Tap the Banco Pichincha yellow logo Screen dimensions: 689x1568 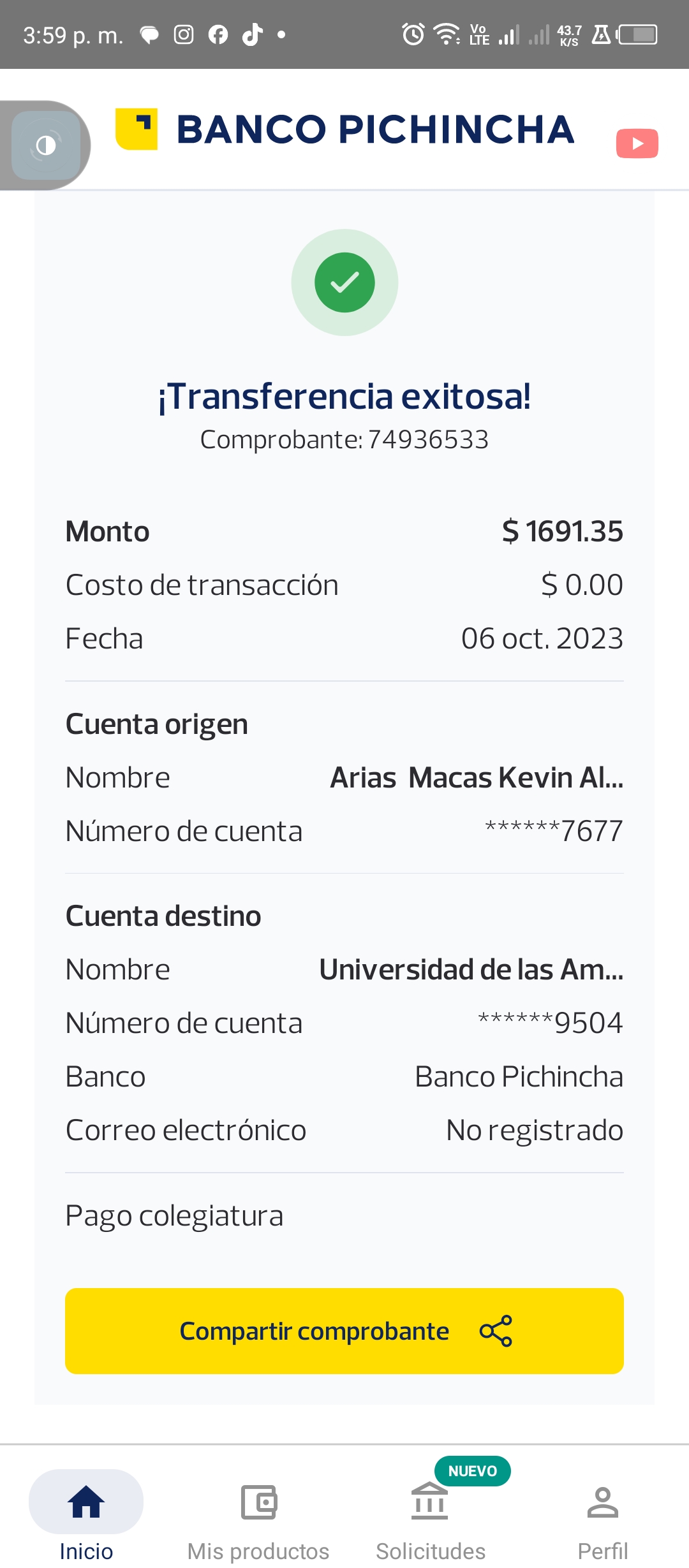tap(137, 129)
